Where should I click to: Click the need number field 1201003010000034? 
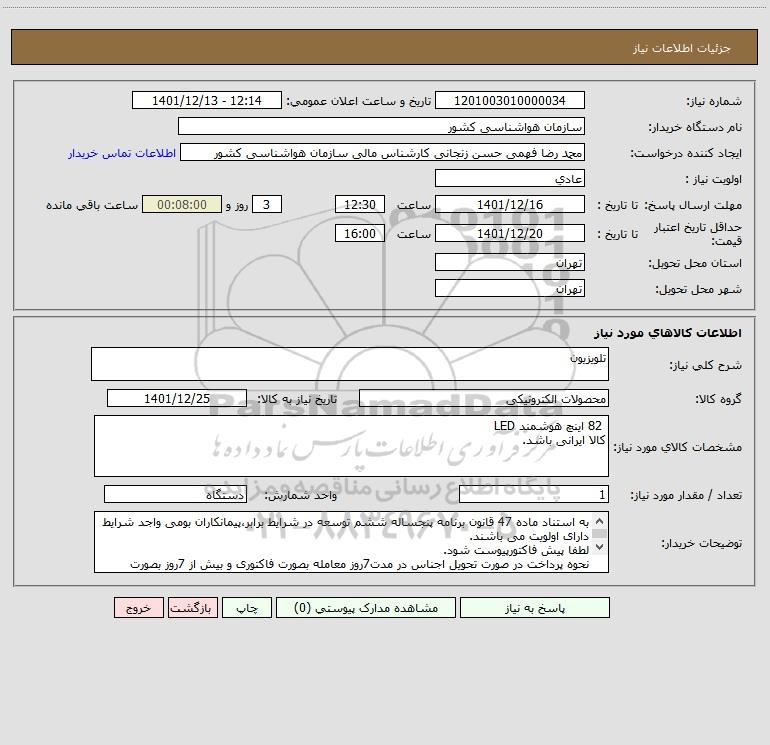510,101
